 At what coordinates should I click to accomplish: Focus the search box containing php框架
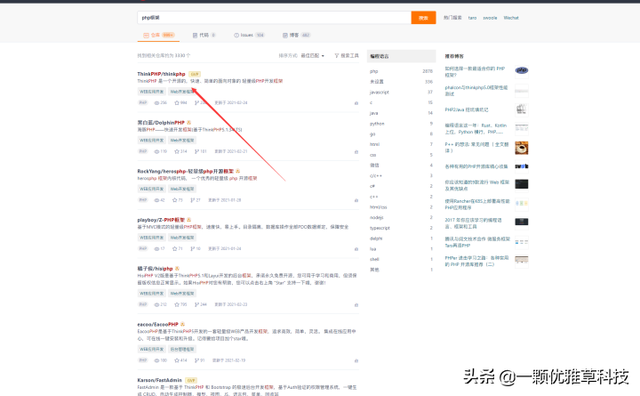(x=274, y=18)
